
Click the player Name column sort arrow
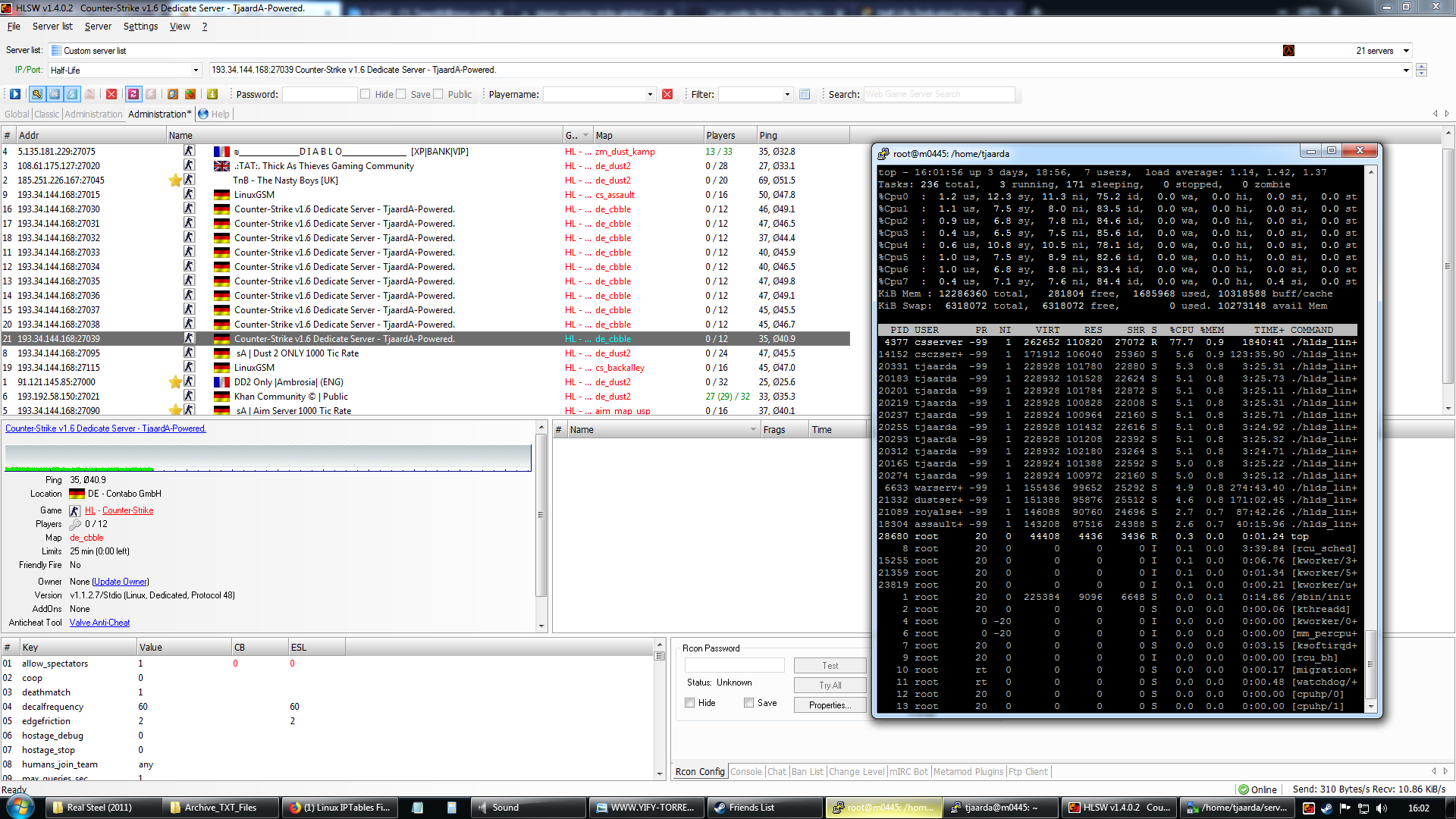[x=753, y=430]
